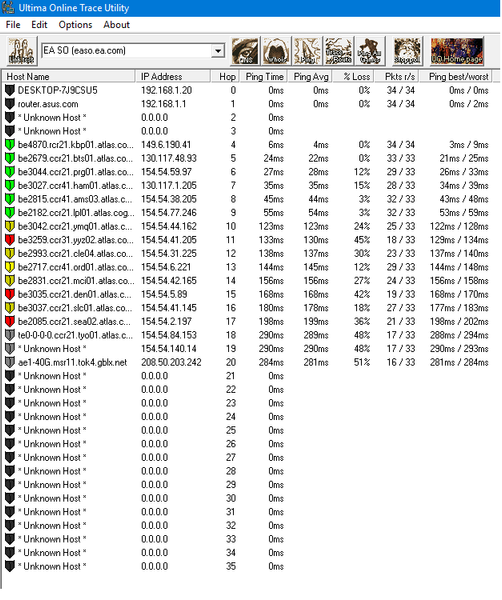
Task: Select the red-shield be3259.ccr31.yyz02 hop row
Action: click(x=249, y=240)
